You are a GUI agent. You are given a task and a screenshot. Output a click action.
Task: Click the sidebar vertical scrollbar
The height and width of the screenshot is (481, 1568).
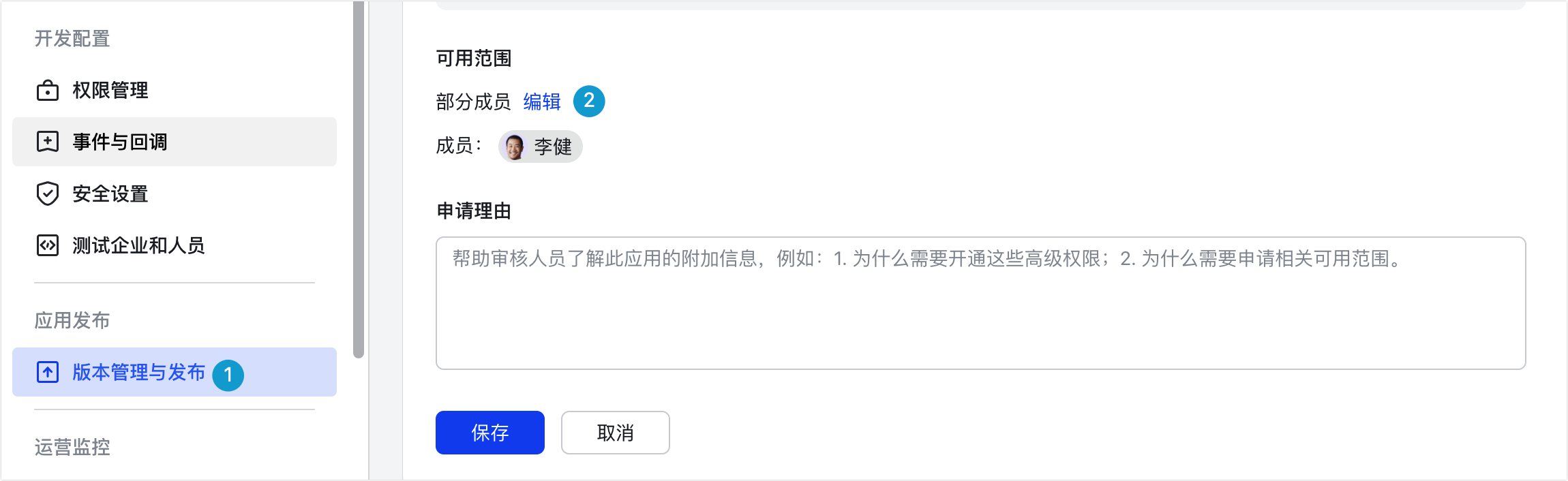coord(359,177)
